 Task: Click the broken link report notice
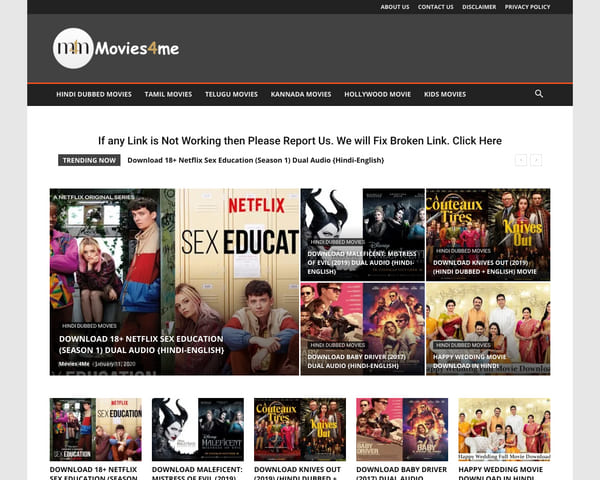300,141
